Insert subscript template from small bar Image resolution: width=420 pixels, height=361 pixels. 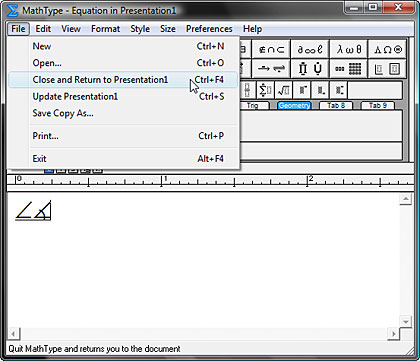click(x=321, y=90)
